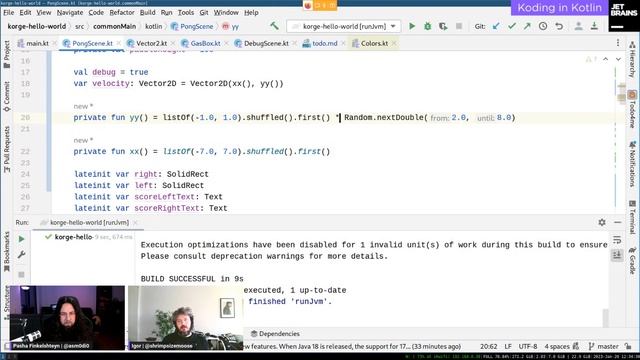The height and width of the screenshot is (360, 640).
Task: Open Dependencies tab at bottom
Action: (x=275, y=333)
